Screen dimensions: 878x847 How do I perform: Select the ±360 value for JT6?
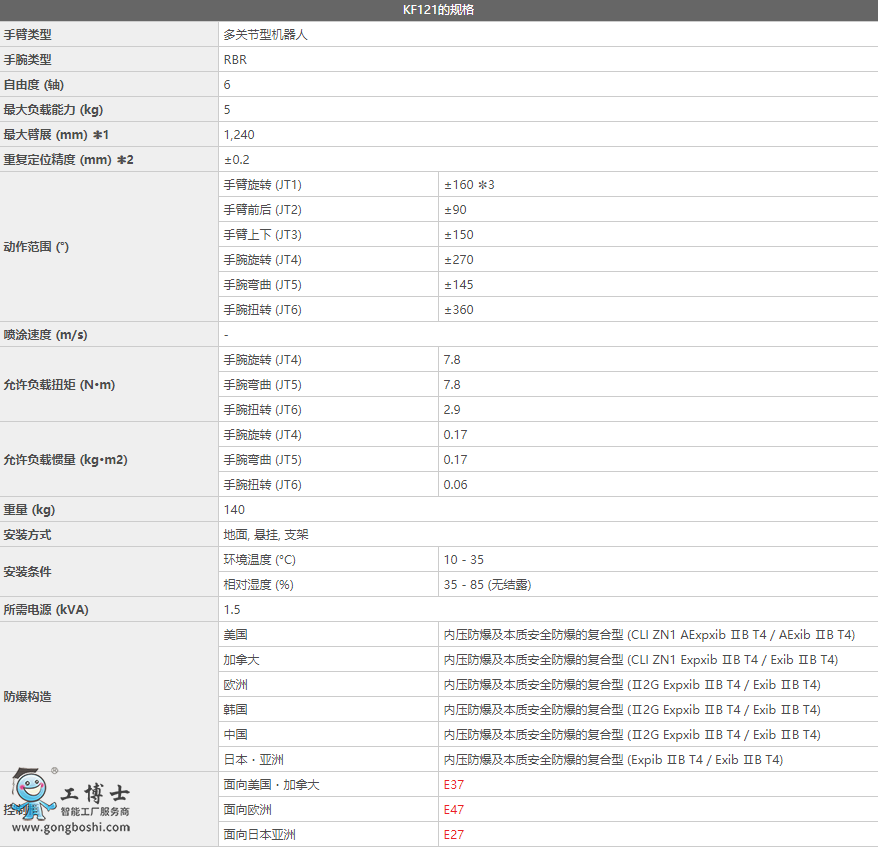tap(459, 310)
